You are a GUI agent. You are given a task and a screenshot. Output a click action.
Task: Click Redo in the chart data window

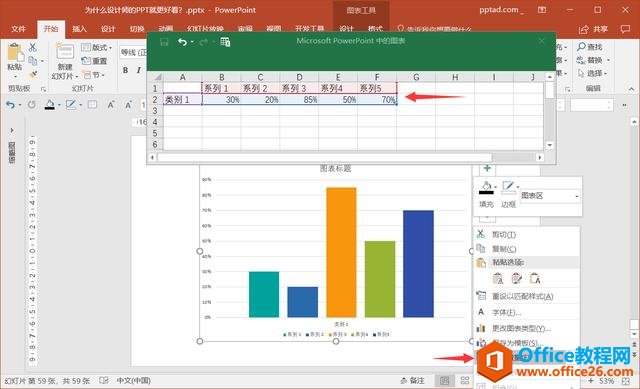tap(203, 42)
